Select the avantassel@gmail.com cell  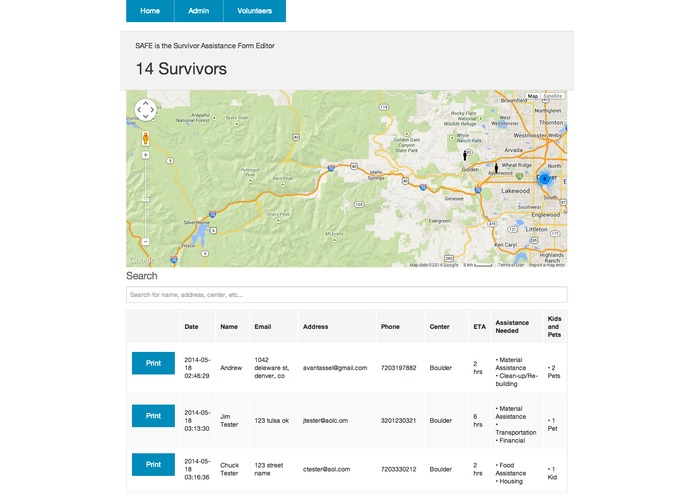(x=335, y=368)
